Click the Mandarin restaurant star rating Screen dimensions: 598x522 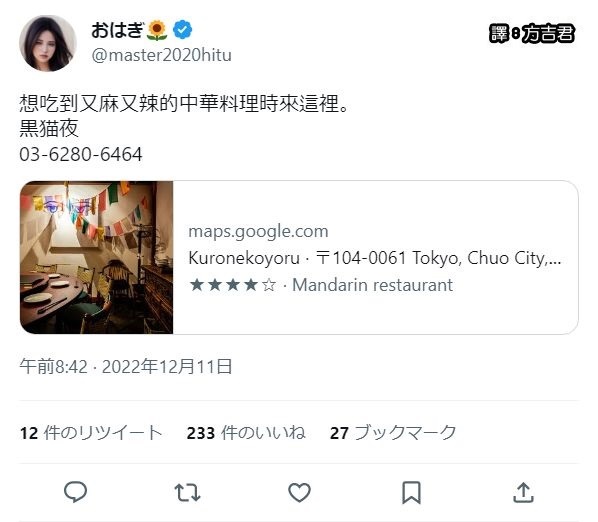tap(233, 285)
